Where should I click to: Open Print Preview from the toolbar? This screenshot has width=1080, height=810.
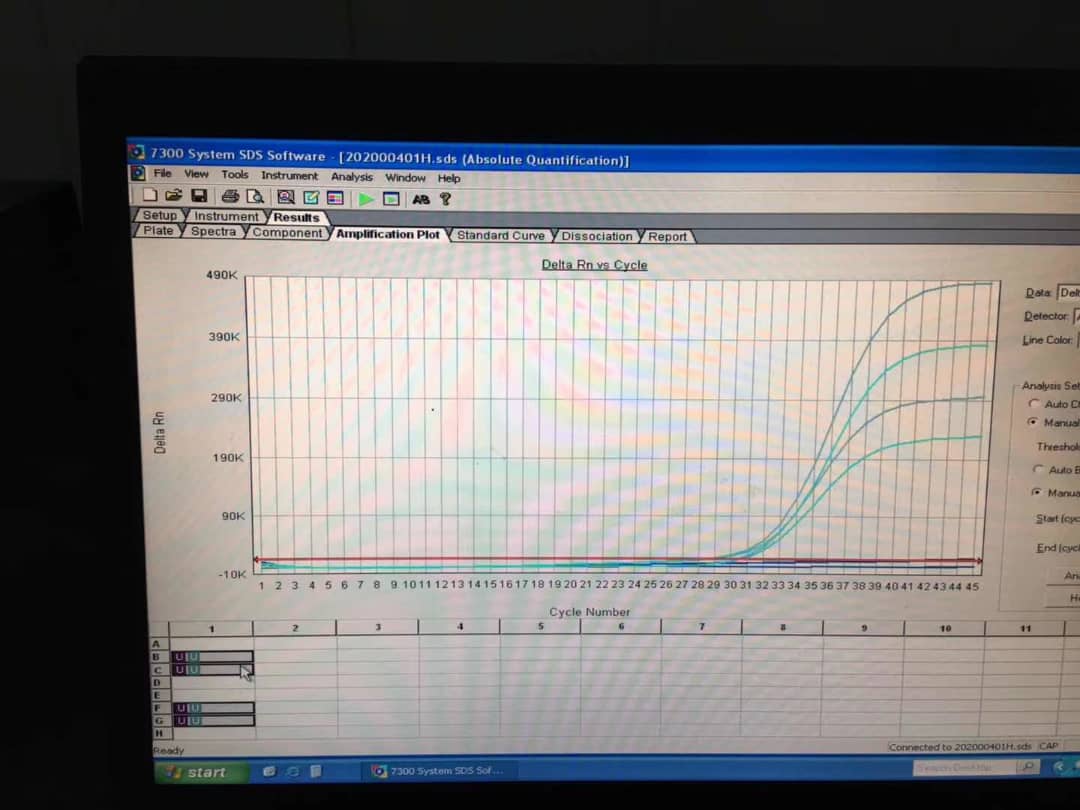click(255, 198)
